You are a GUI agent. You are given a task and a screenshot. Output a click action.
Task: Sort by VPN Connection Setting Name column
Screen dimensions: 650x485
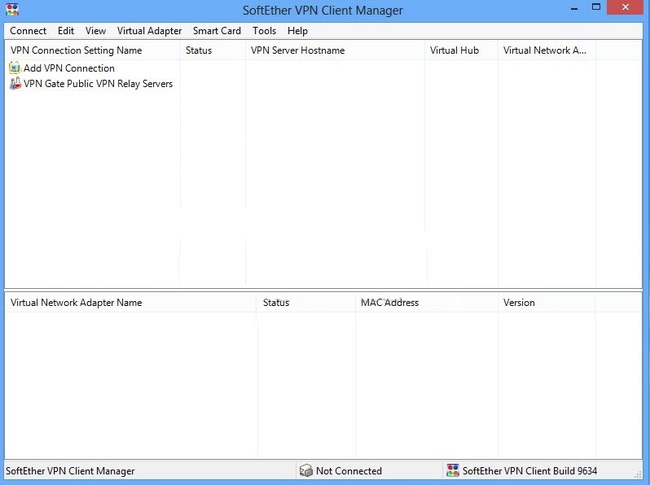[x=92, y=51]
